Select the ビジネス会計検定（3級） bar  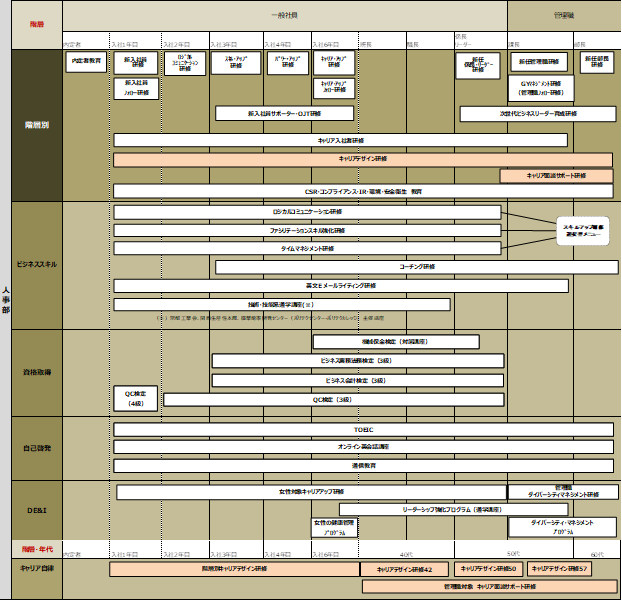pyautogui.click(x=358, y=380)
